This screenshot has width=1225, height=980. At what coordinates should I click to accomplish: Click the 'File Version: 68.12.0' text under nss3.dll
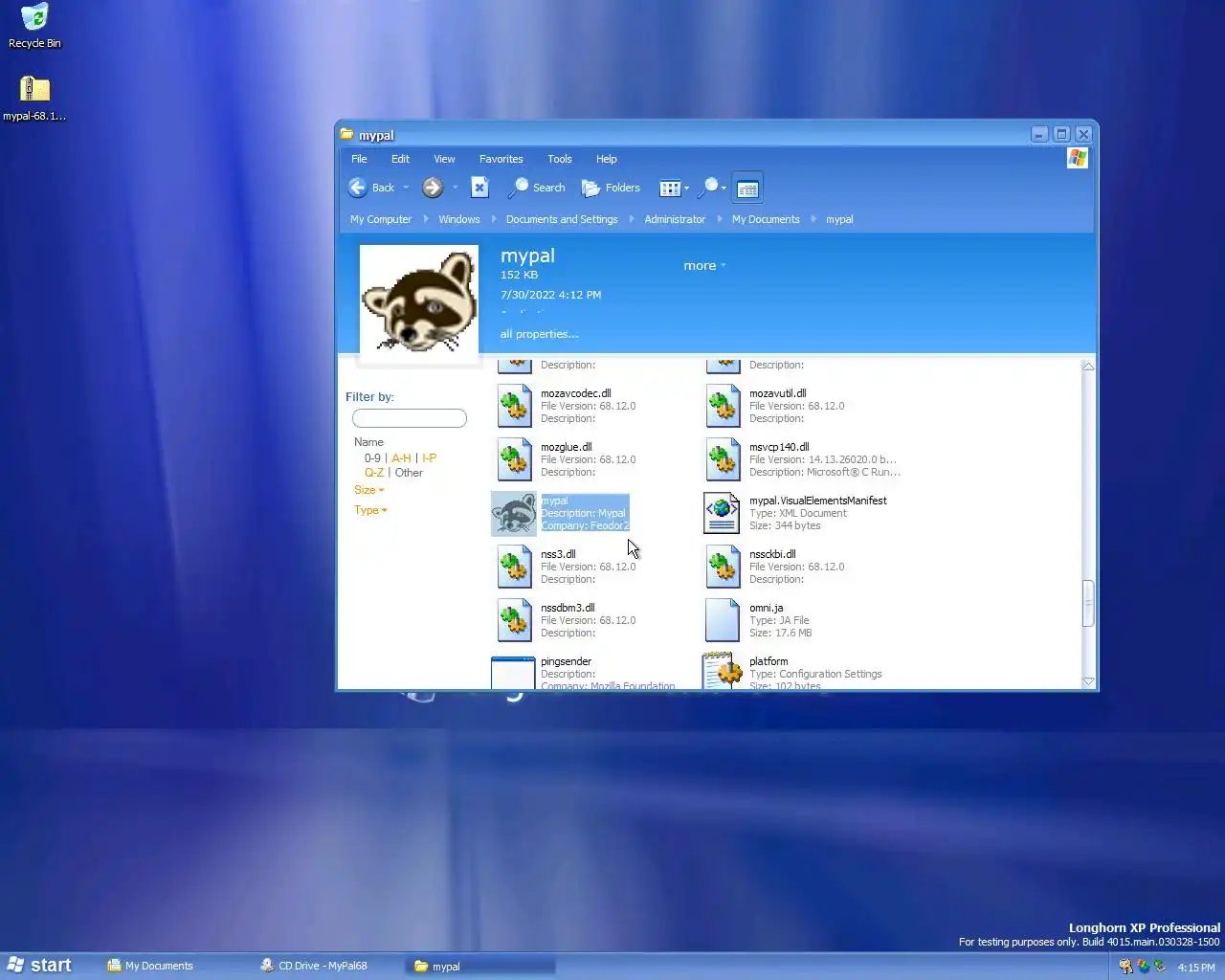(588, 567)
